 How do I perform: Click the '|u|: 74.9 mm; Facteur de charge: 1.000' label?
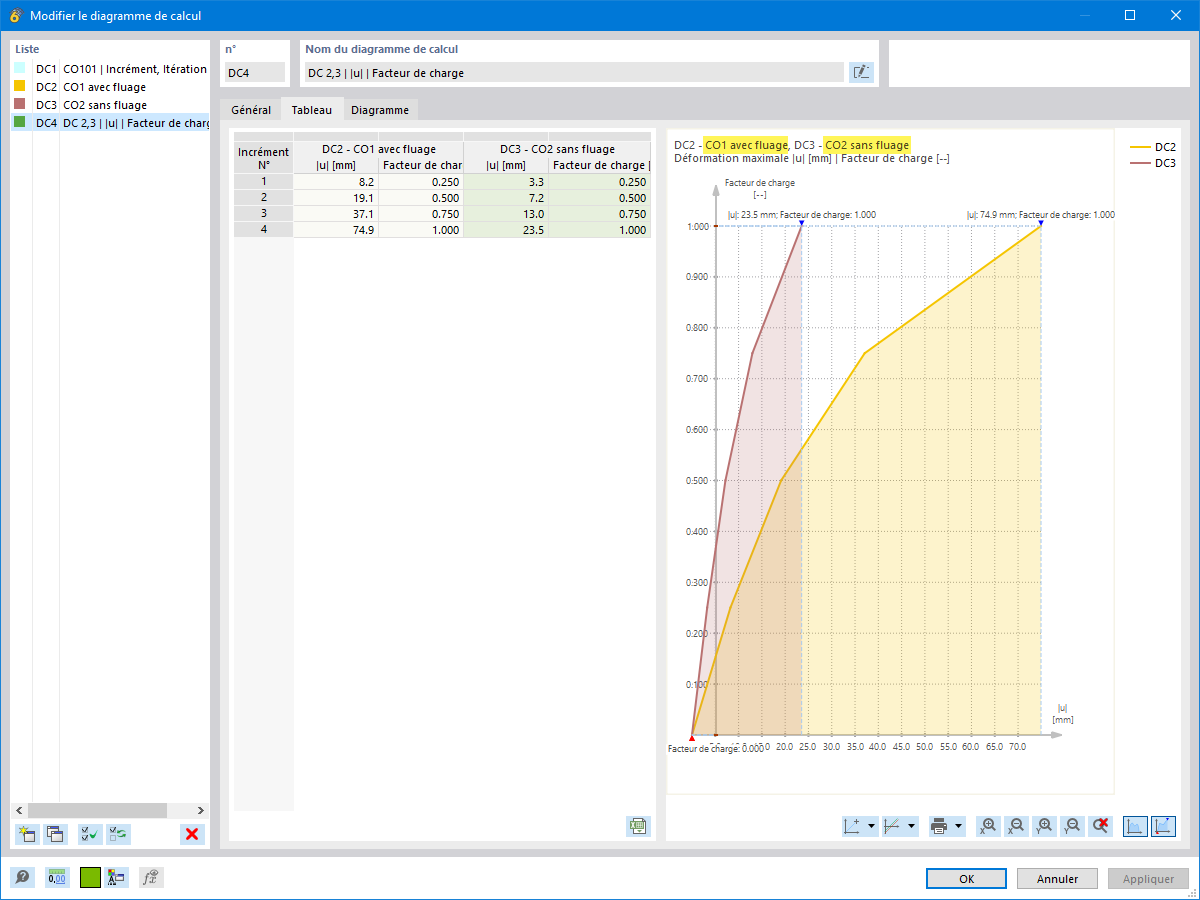tap(1040, 214)
